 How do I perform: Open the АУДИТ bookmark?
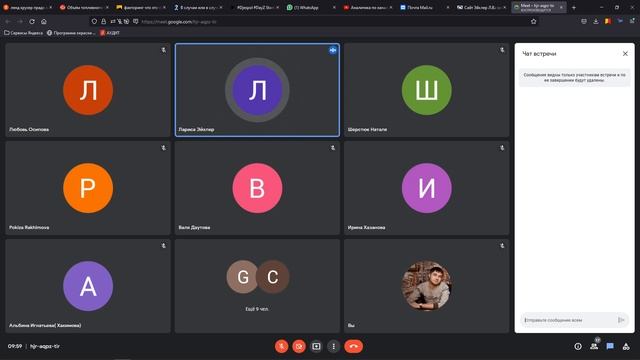click(x=110, y=33)
